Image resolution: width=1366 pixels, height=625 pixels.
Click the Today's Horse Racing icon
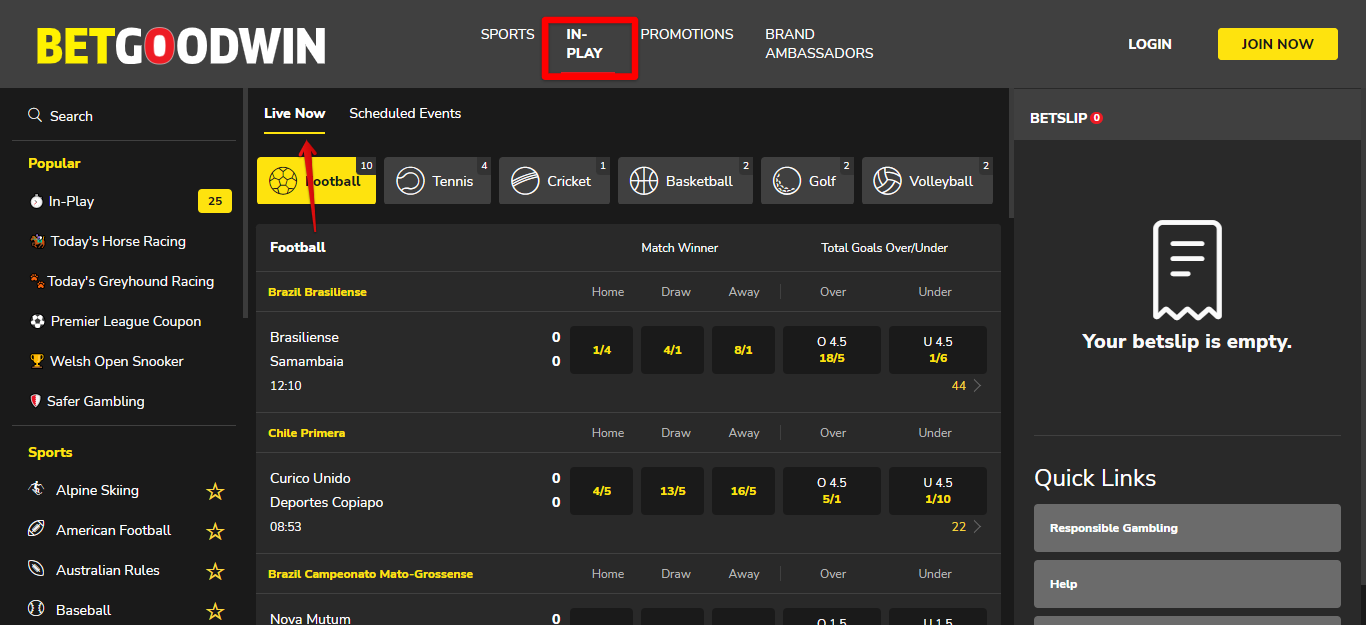[40, 241]
